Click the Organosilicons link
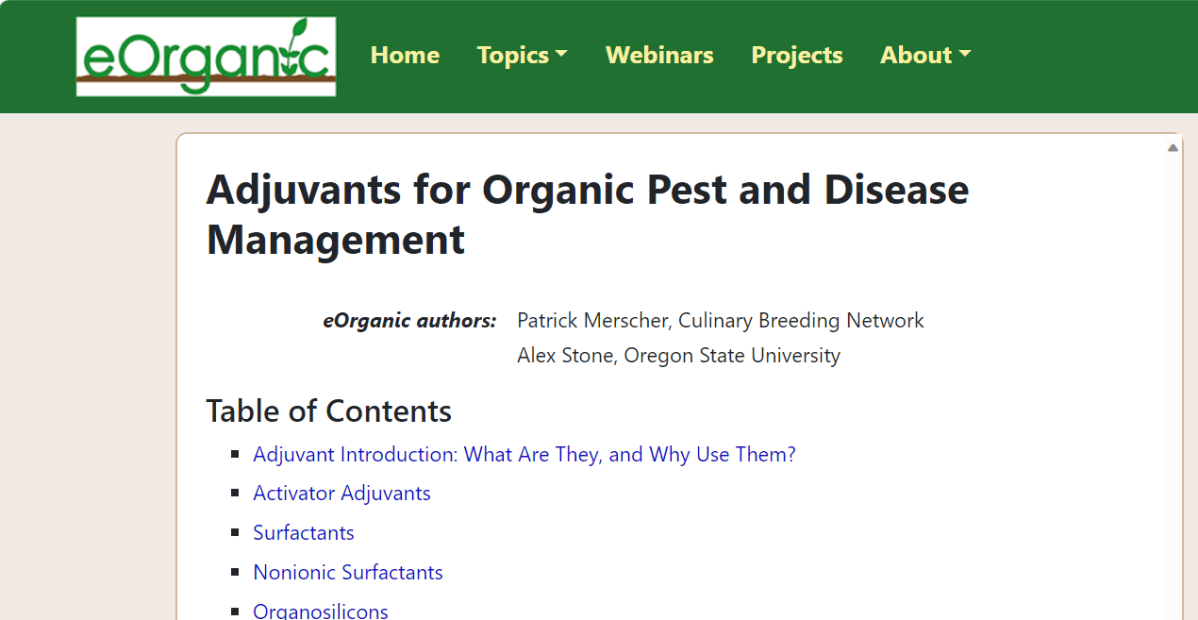The width and height of the screenshot is (1198, 620). click(x=320, y=610)
